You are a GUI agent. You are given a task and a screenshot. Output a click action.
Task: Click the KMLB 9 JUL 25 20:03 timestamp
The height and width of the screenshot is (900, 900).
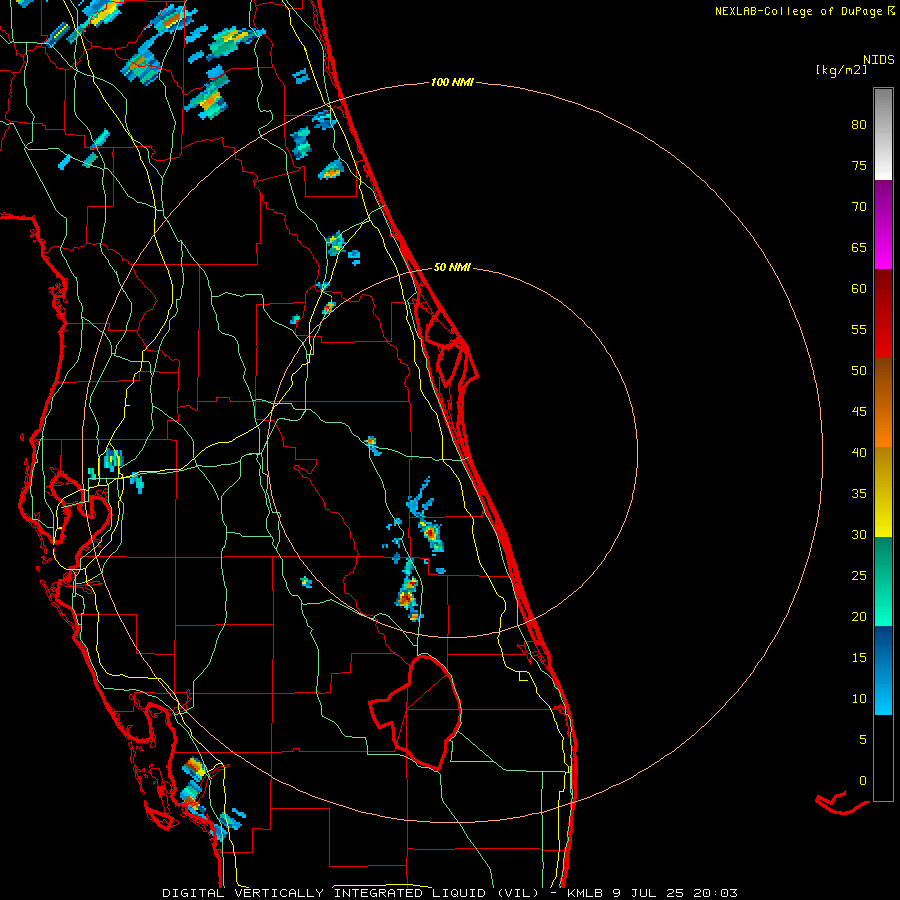[652, 893]
